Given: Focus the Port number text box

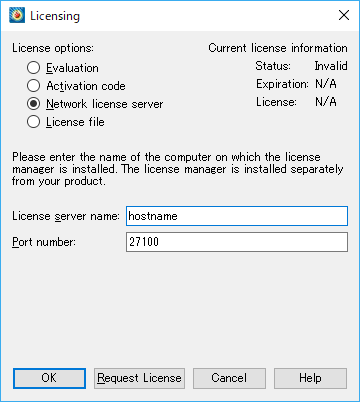Looking at the screenshot, I should 237,242.
